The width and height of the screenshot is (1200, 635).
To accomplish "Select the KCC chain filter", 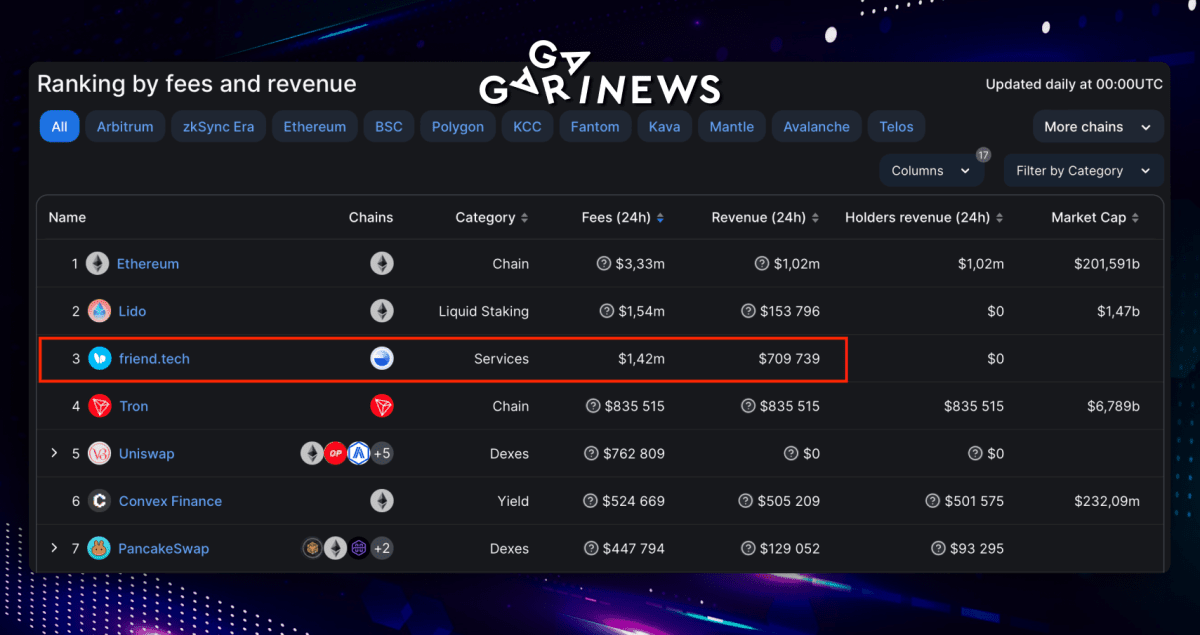I will (x=527, y=127).
